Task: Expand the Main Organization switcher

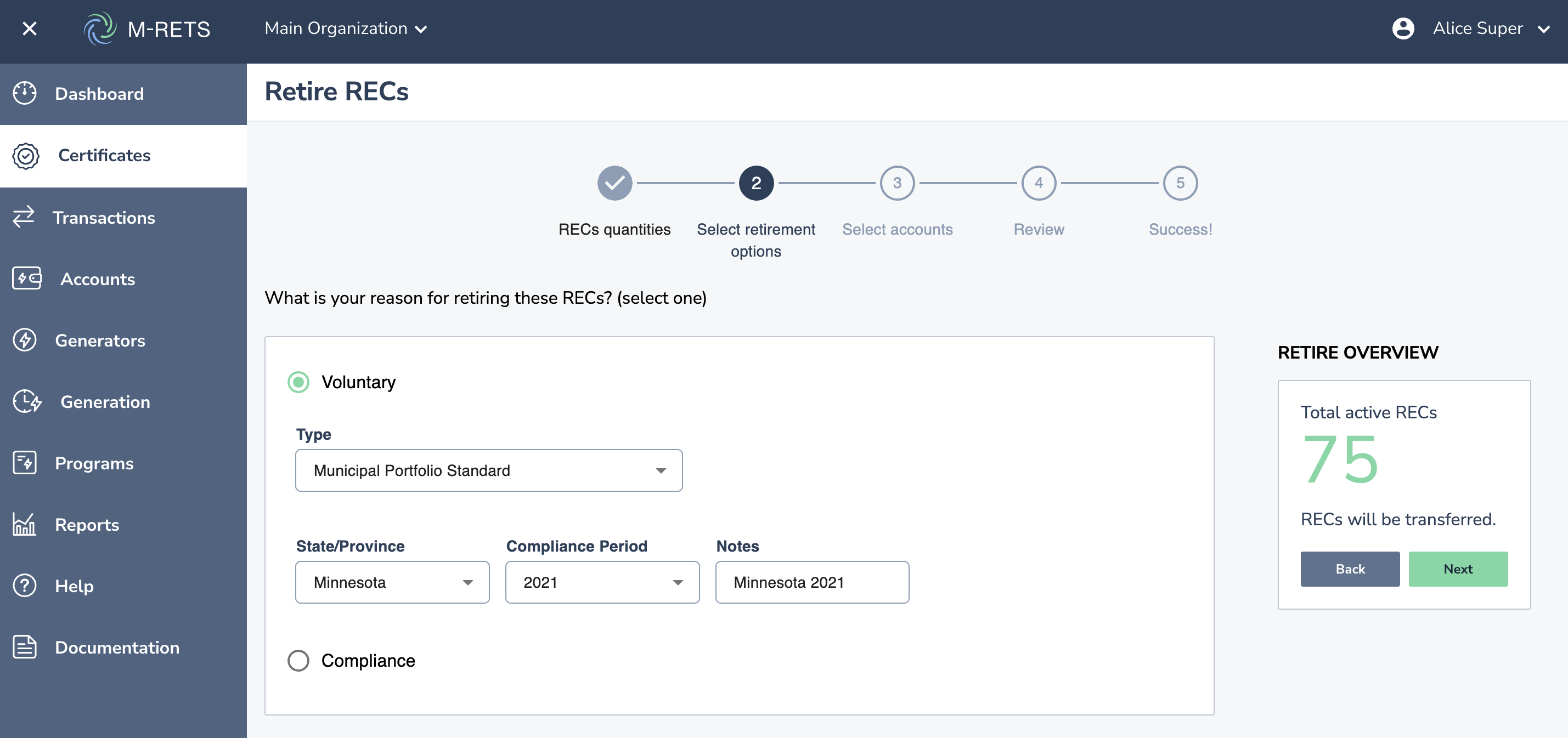Action: point(346,29)
